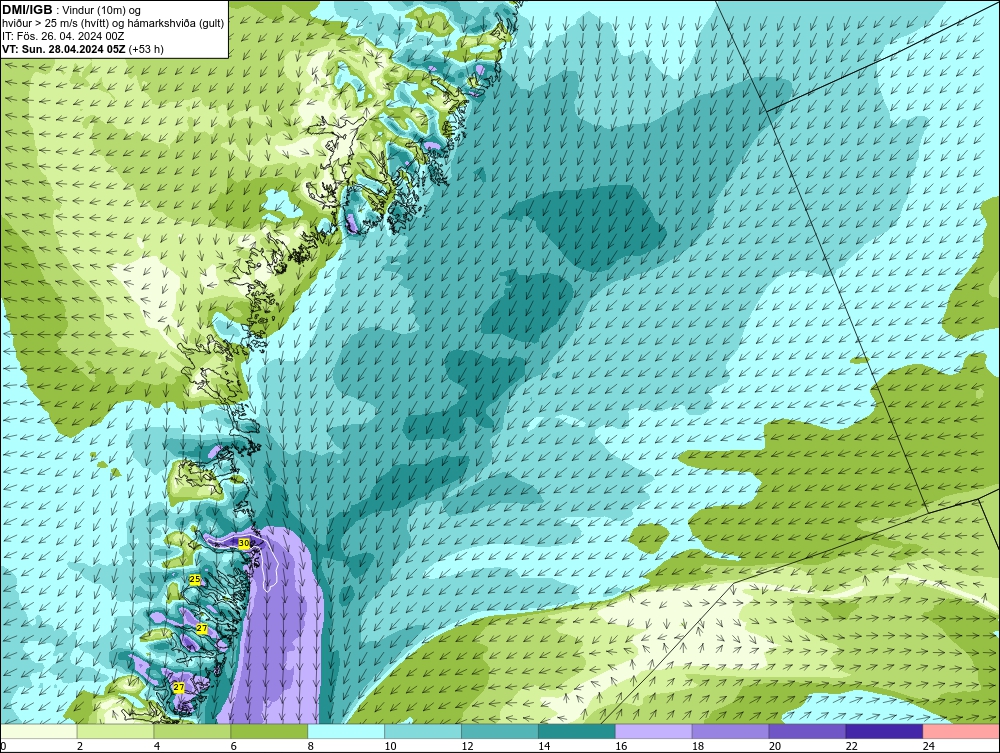The width and height of the screenshot is (1000, 753).
Task: Pick the deep purple 20–22 m/s swatch
Action: coord(807,731)
